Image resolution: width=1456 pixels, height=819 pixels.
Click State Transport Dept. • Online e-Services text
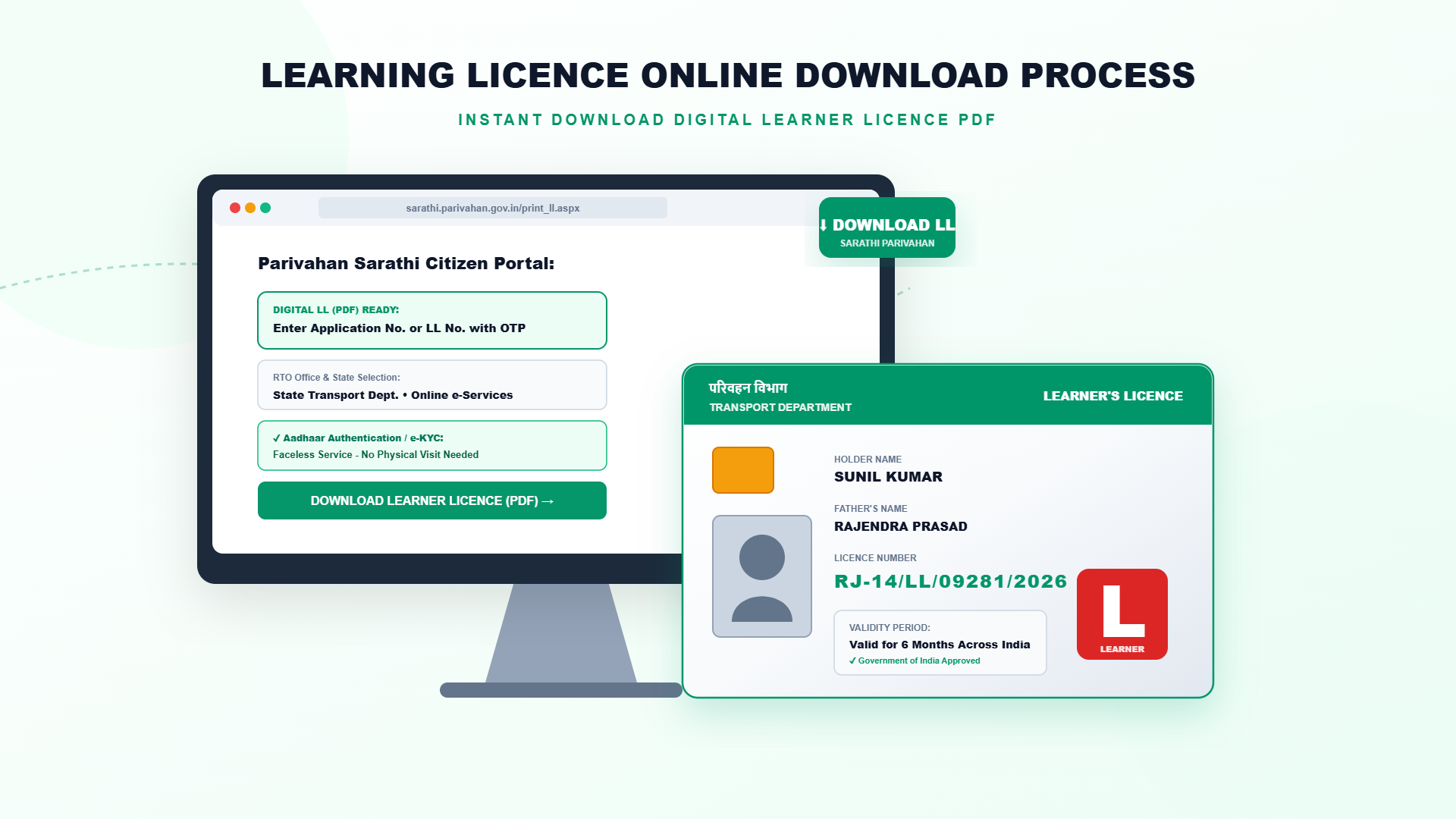coord(393,395)
